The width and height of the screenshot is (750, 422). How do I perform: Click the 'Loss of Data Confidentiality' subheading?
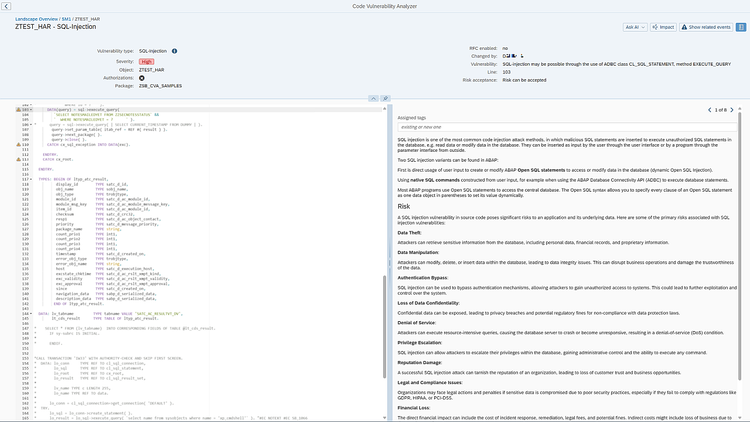(x=429, y=303)
